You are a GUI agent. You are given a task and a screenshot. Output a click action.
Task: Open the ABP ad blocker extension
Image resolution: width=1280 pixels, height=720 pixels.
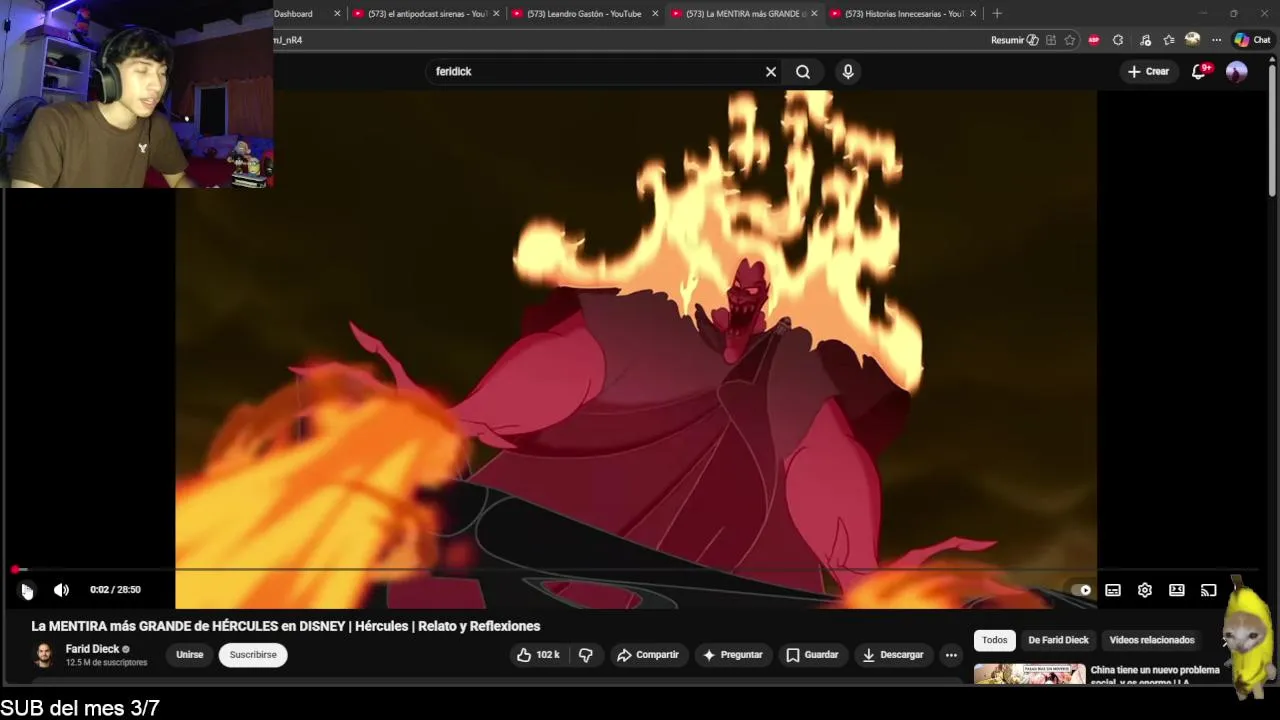(1094, 40)
